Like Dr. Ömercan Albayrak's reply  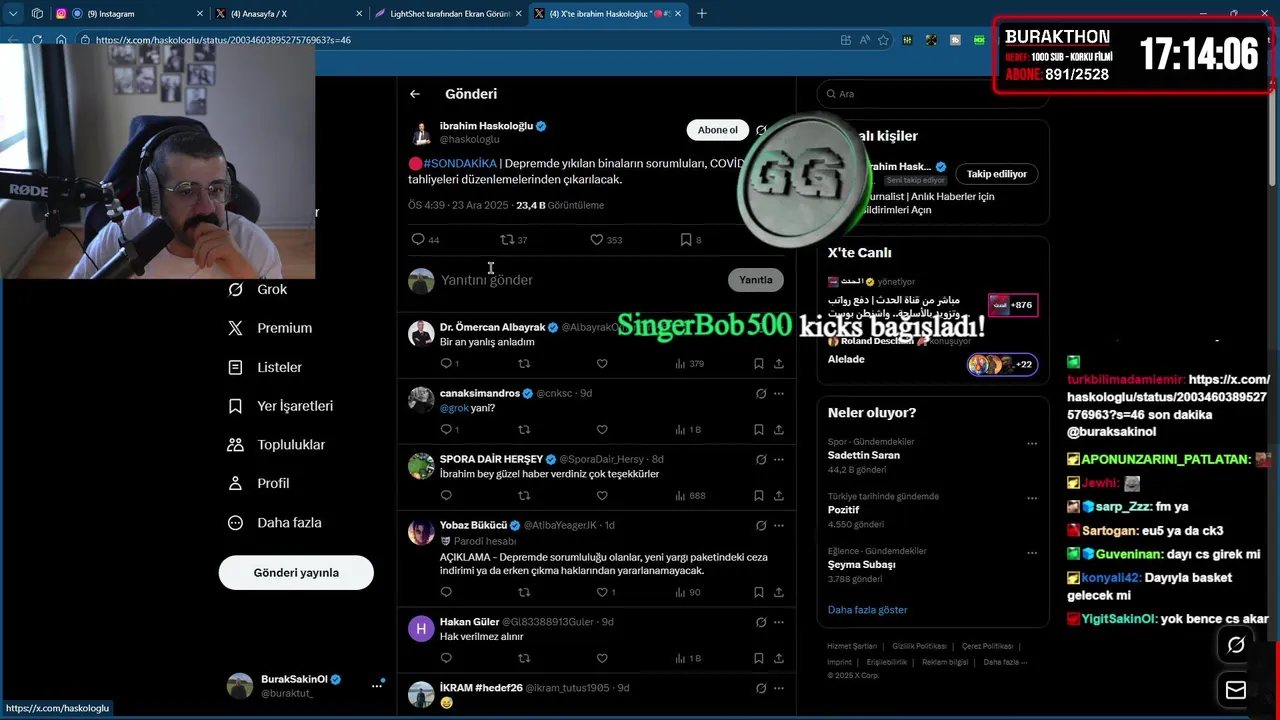click(602, 364)
